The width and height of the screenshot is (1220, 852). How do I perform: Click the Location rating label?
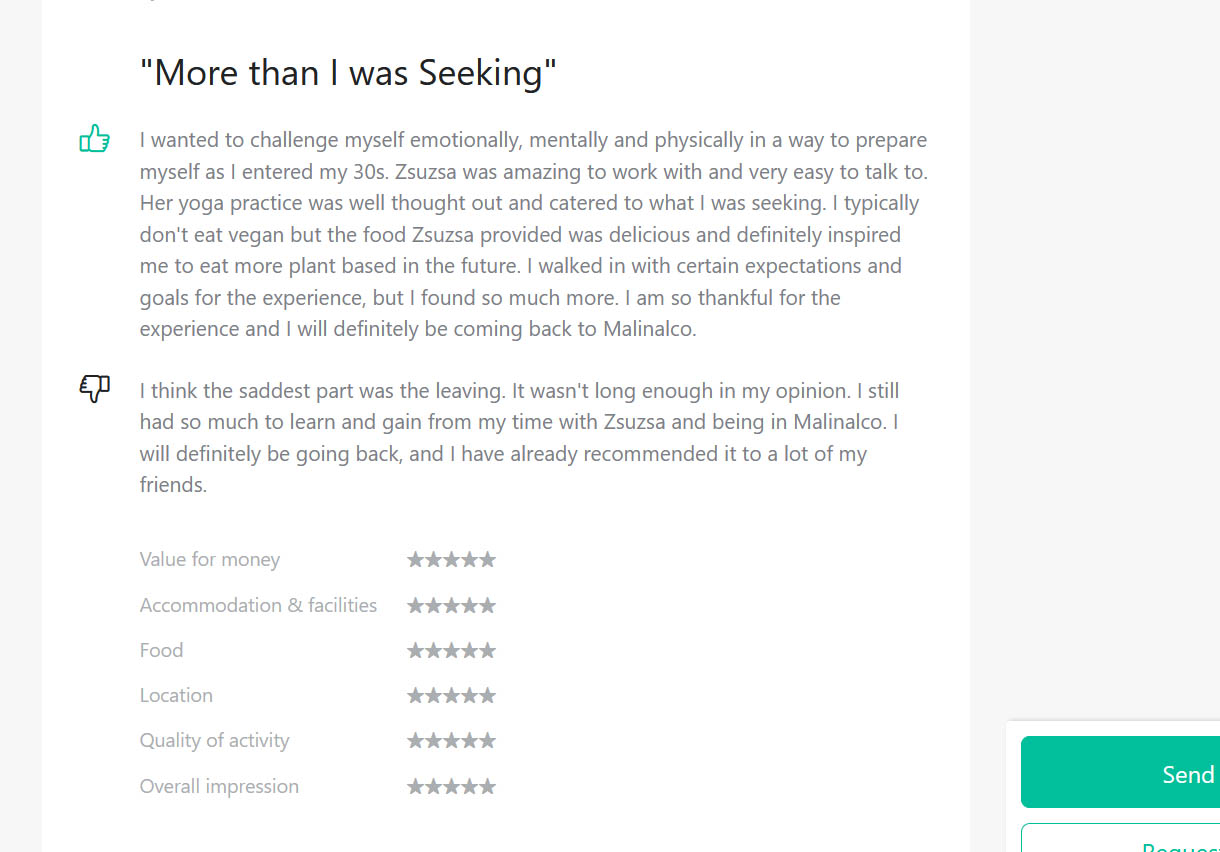click(176, 695)
